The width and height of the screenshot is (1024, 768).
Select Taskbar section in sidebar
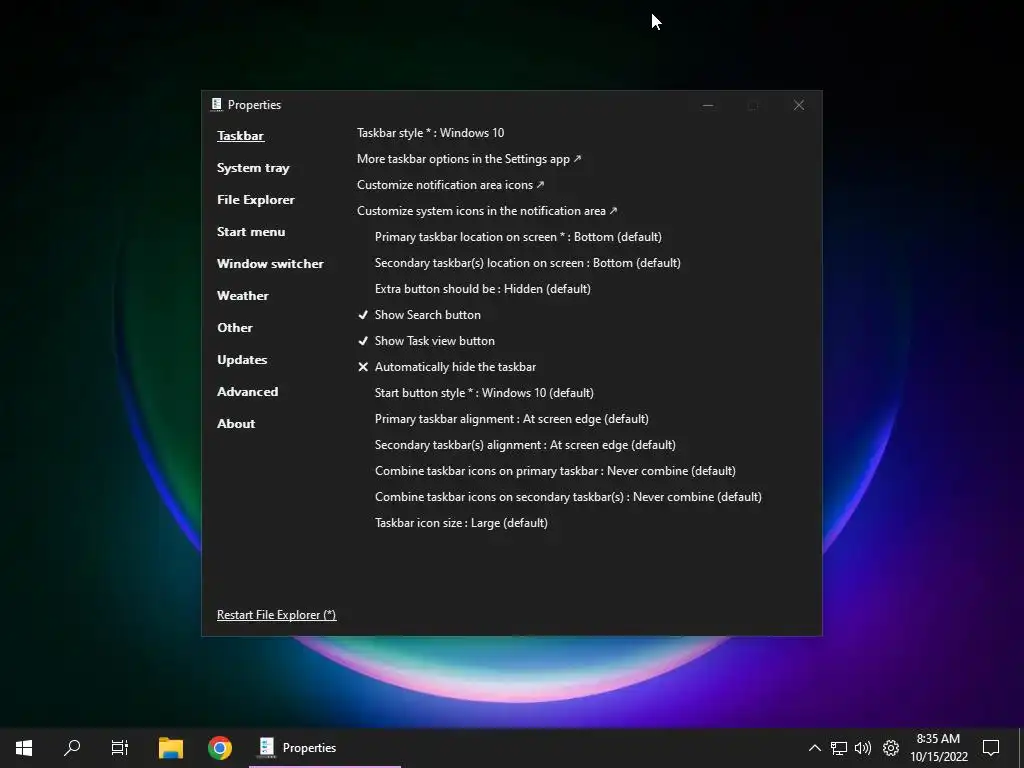click(240, 136)
